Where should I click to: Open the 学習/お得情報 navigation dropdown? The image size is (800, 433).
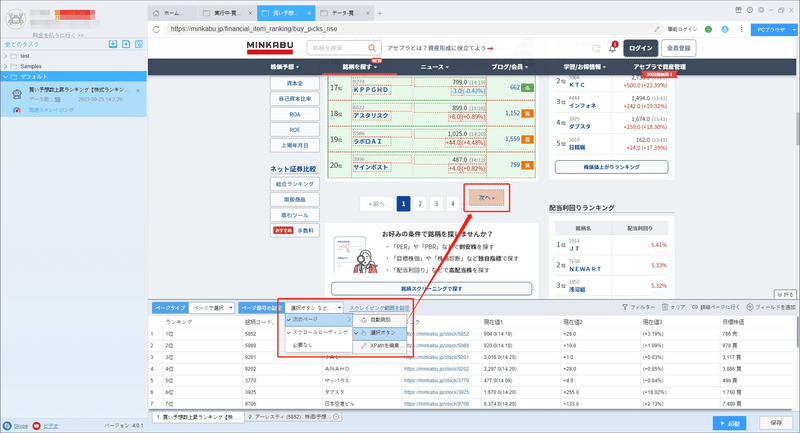pos(585,67)
